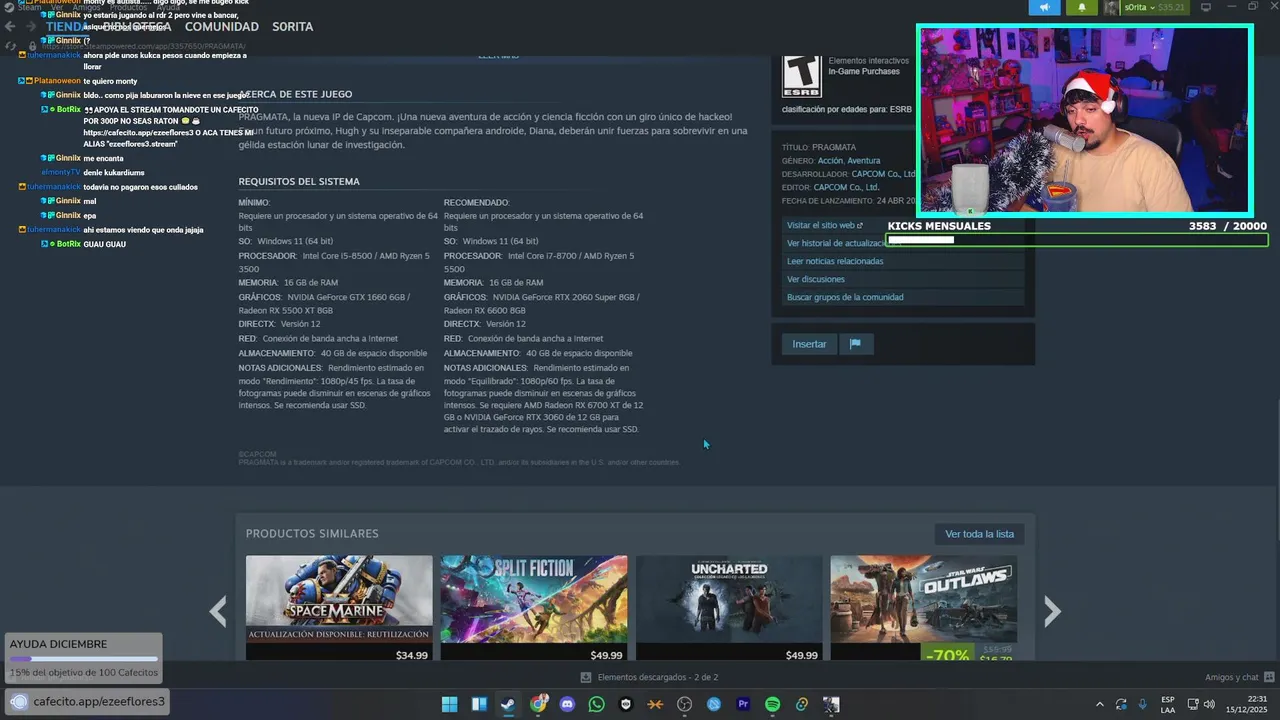This screenshot has height=720, width=1280.
Task: Click the PRODUCTOS SIMILARES heading
Action: click(x=312, y=534)
